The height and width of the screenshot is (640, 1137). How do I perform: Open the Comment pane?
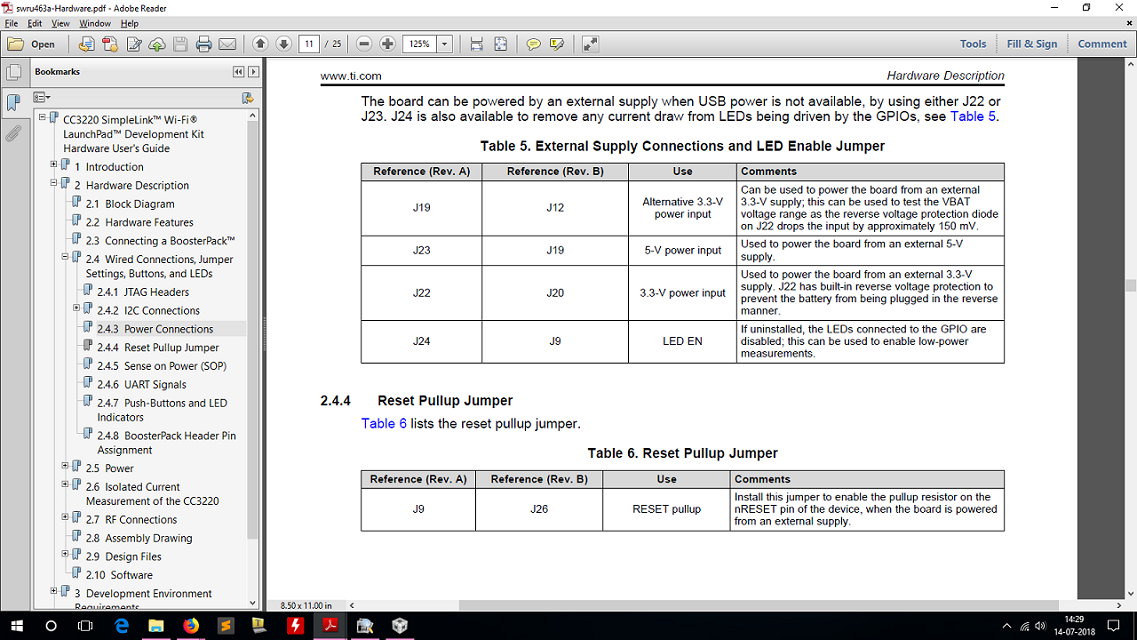[1101, 44]
